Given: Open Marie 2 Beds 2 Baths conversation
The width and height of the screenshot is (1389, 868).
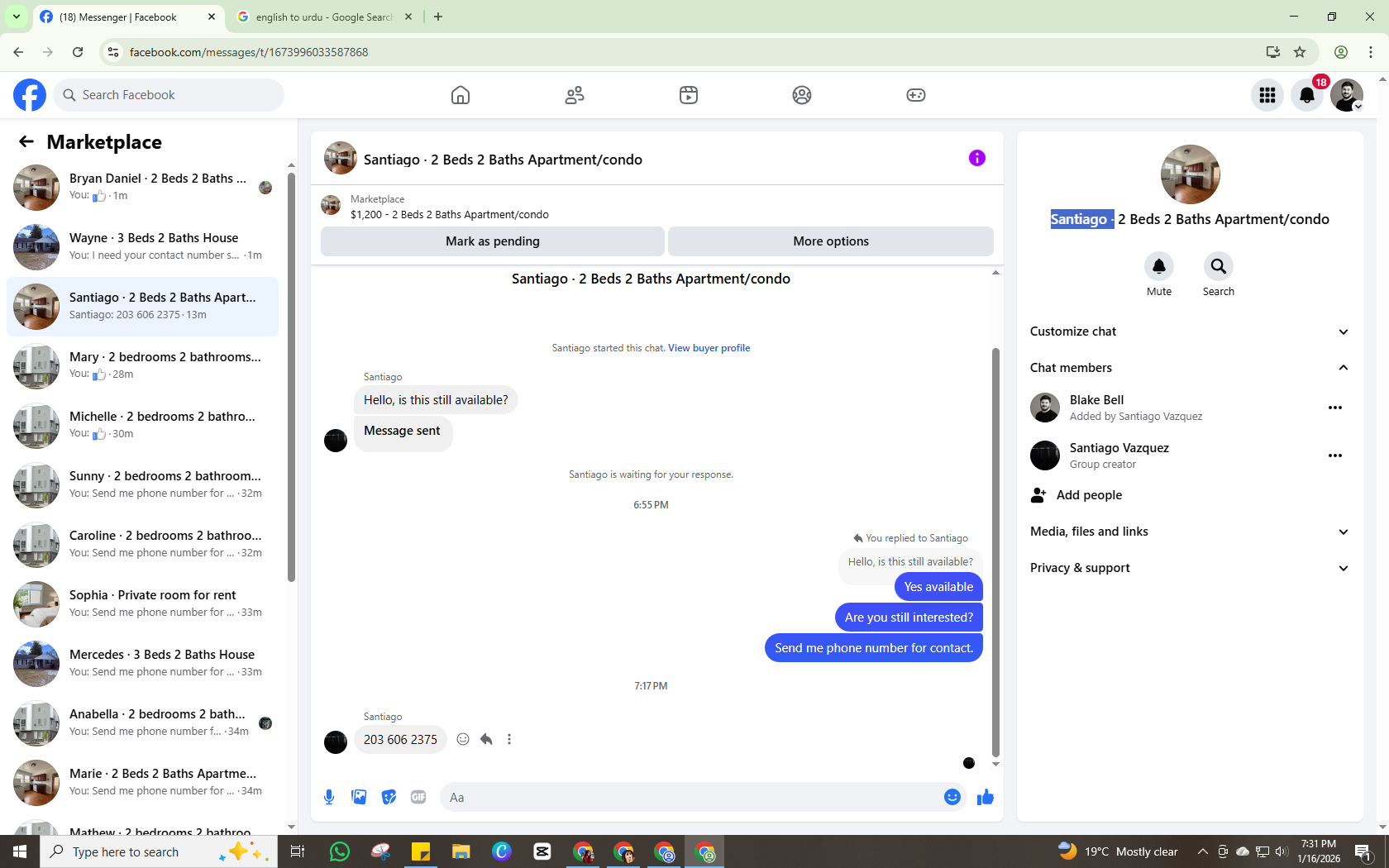Looking at the screenshot, I should (143, 783).
